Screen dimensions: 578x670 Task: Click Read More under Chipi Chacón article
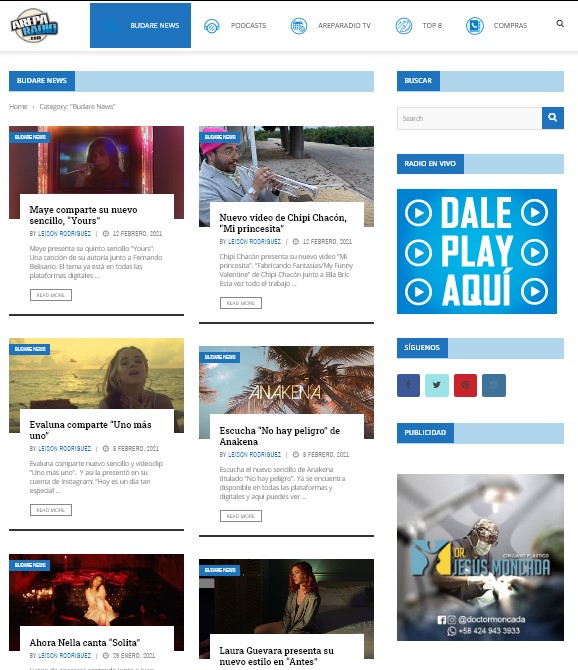click(241, 303)
